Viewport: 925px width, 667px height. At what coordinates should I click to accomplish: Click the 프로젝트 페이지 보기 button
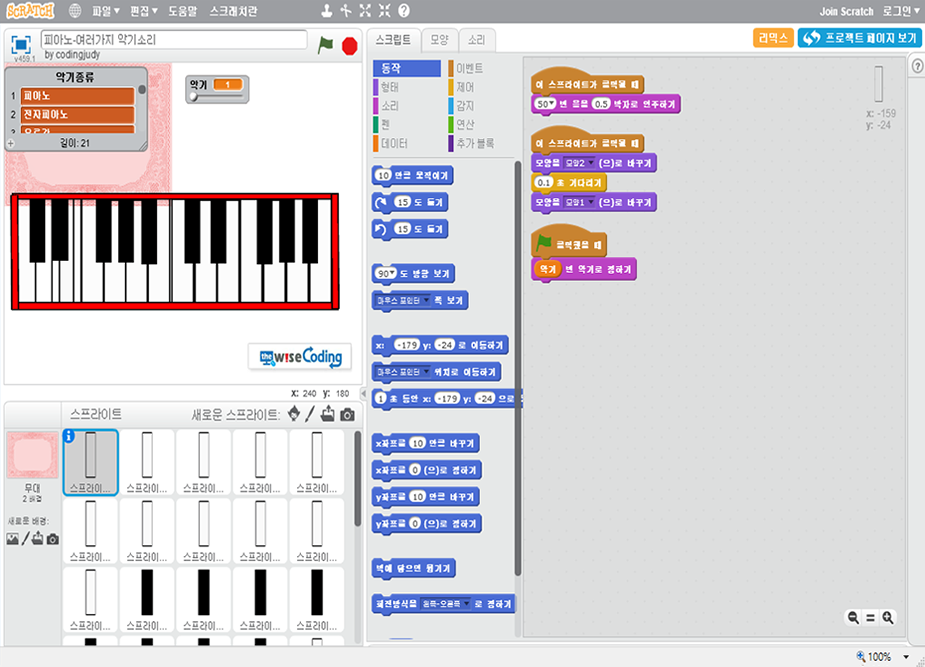(859, 38)
